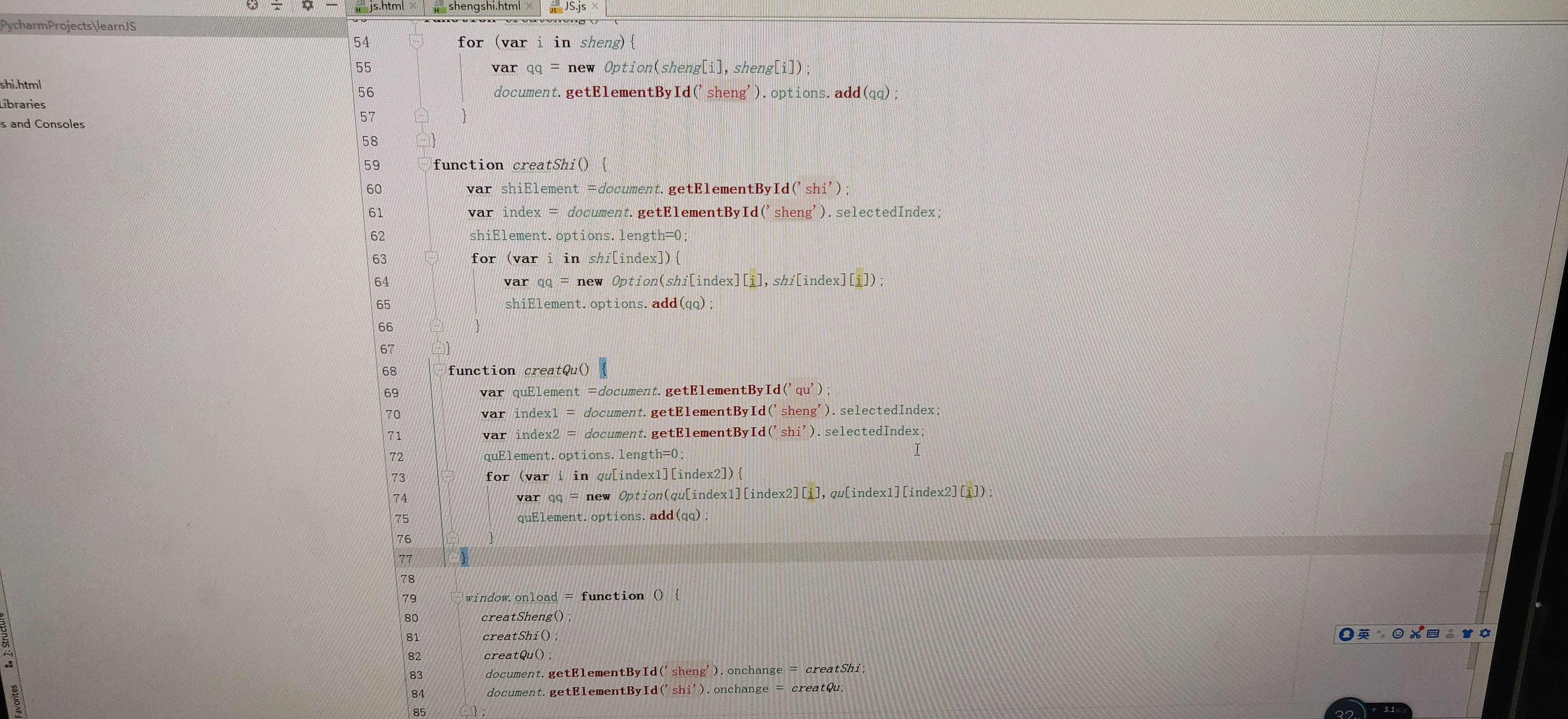Screen dimensions: 1568x719
Task: Click the IME toolbar settings gear
Action: 1485,633
